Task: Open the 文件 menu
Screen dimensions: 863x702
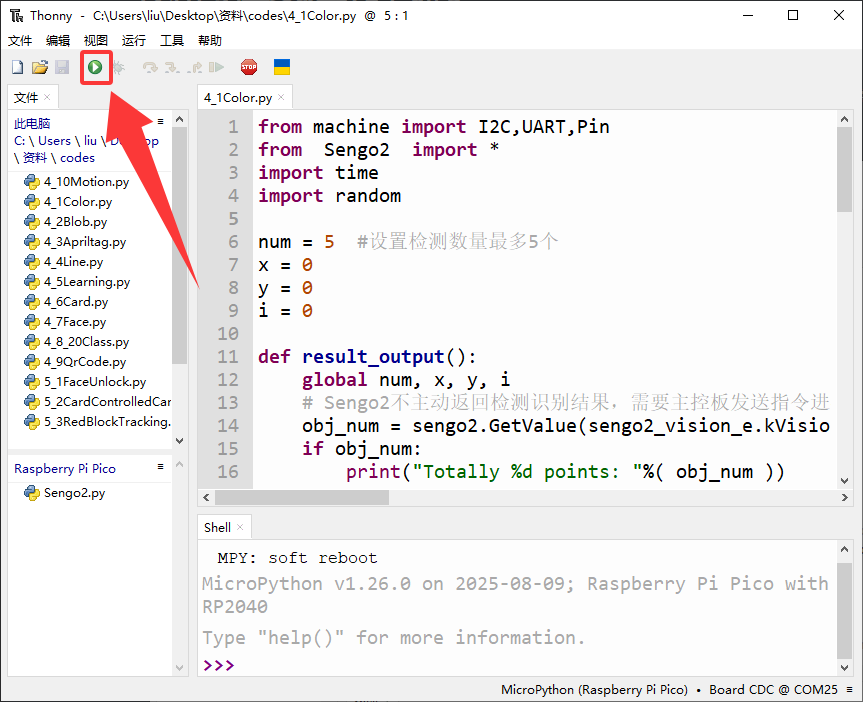Action: click(20, 41)
